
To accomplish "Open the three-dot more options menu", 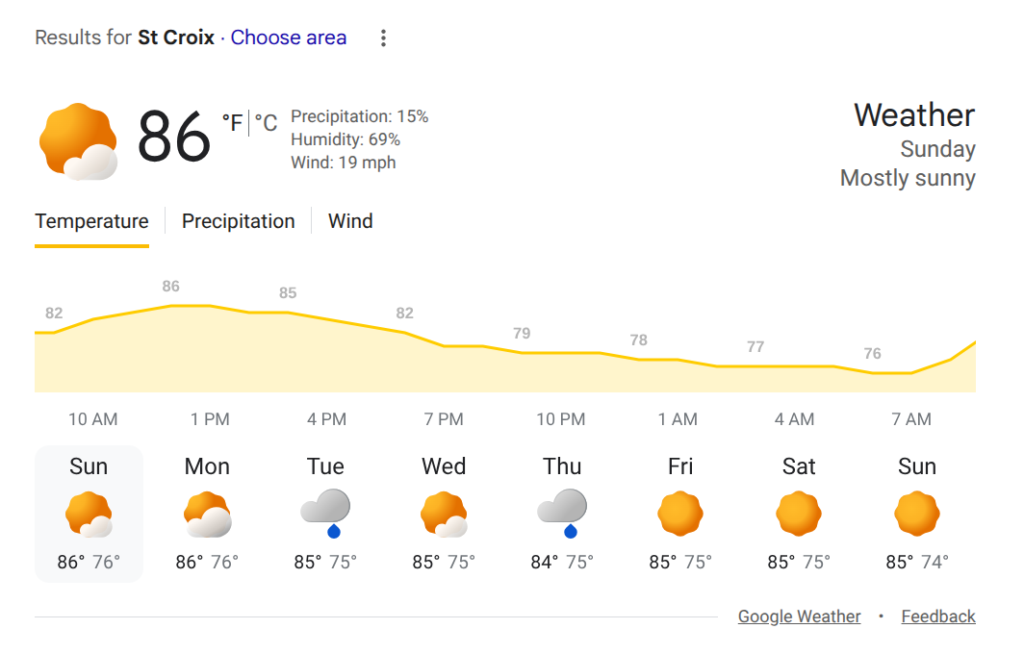I will 383,38.
